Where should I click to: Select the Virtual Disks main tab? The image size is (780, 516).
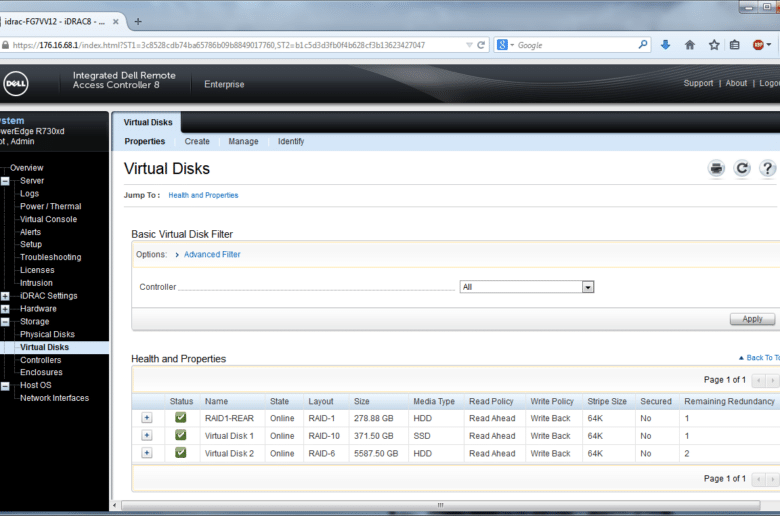coord(148,122)
